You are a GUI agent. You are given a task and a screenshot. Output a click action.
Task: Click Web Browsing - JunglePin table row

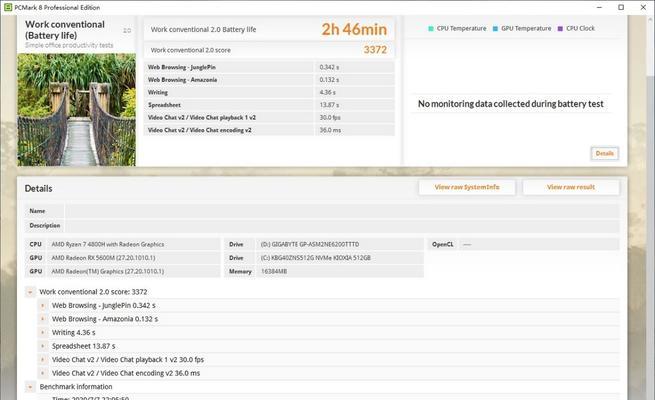(269, 67)
